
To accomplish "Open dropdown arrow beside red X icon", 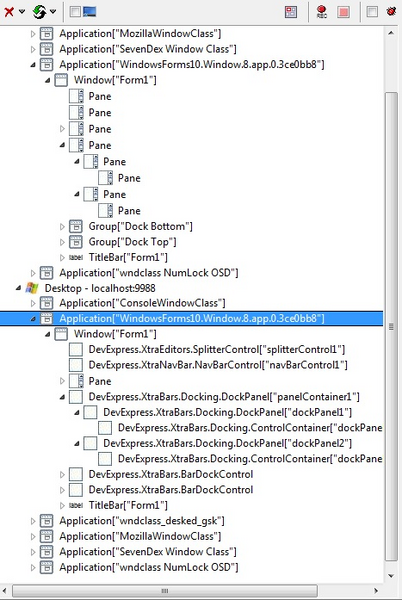I will click(22, 11).
